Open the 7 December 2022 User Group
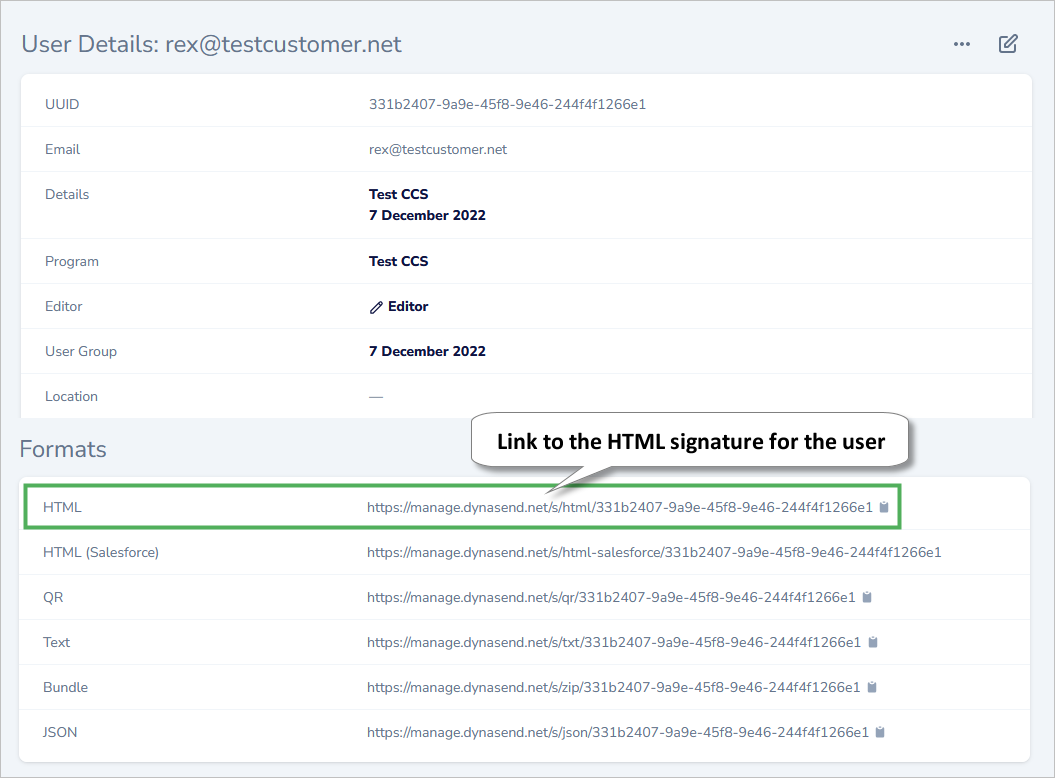The image size is (1055, 778). (x=427, y=351)
